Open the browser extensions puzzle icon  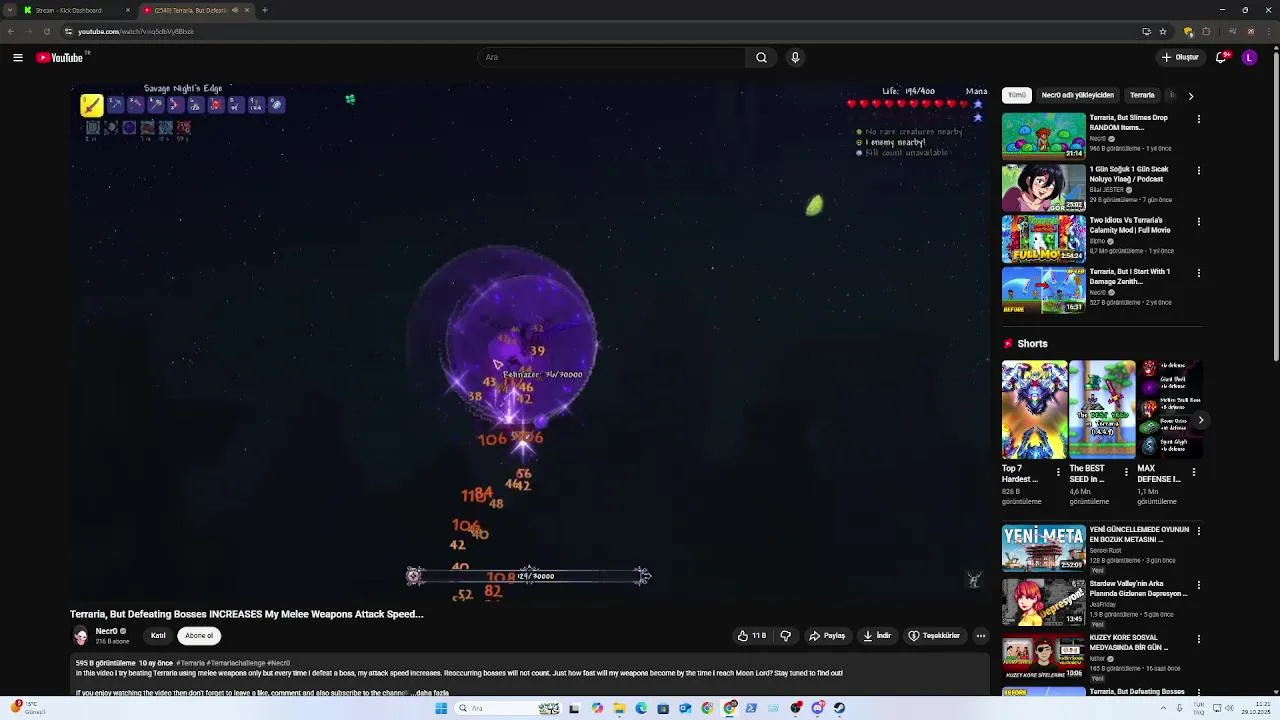coord(1207,31)
